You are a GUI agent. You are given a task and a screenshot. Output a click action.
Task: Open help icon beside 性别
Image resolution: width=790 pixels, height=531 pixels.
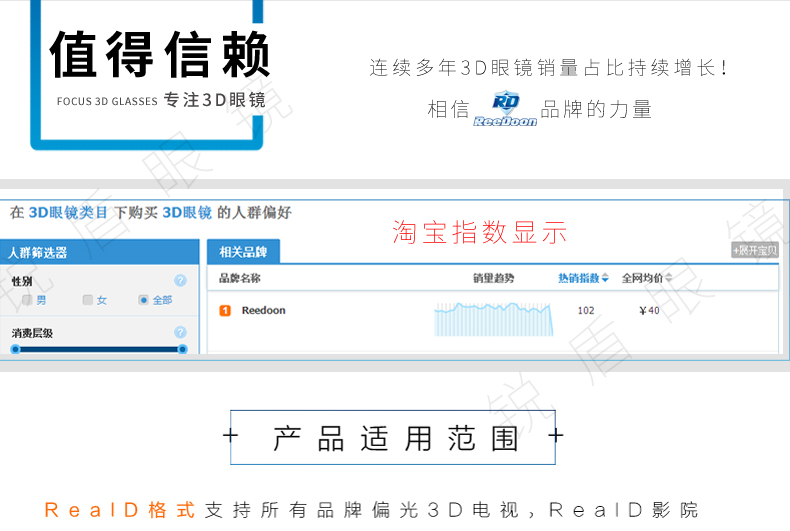point(180,281)
